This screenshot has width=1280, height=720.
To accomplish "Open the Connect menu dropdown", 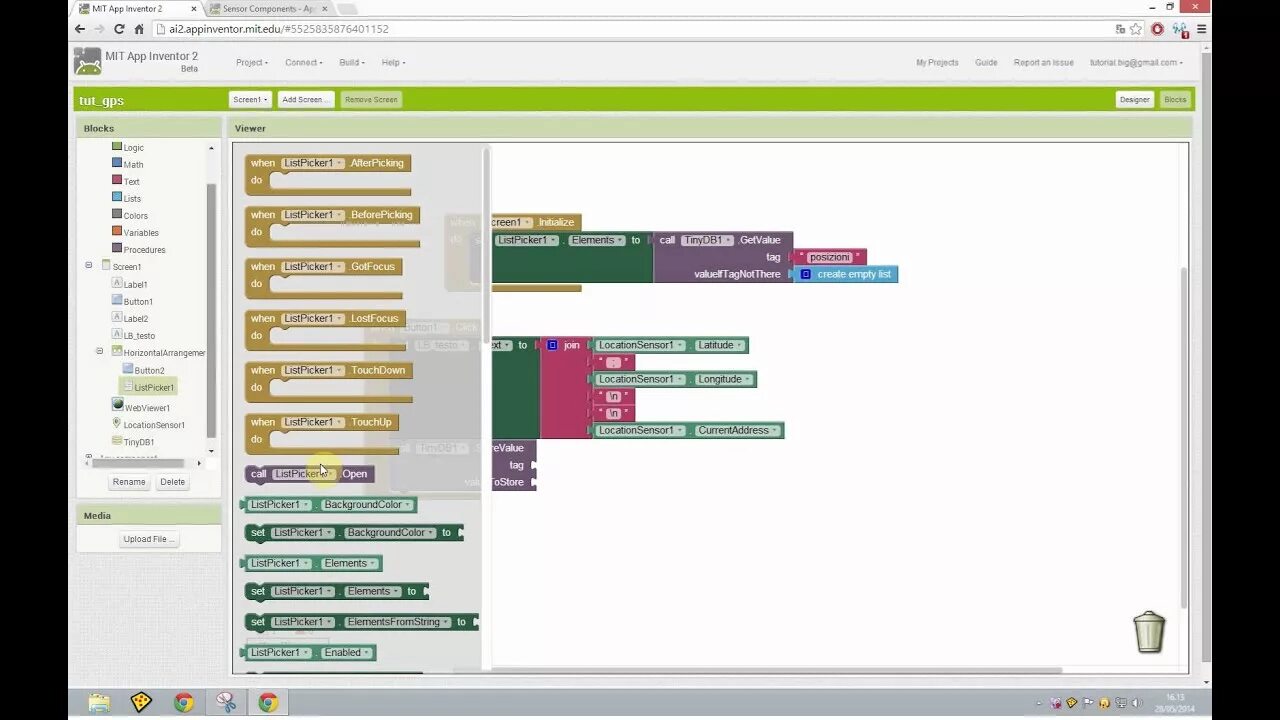I will click(x=303, y=62).
